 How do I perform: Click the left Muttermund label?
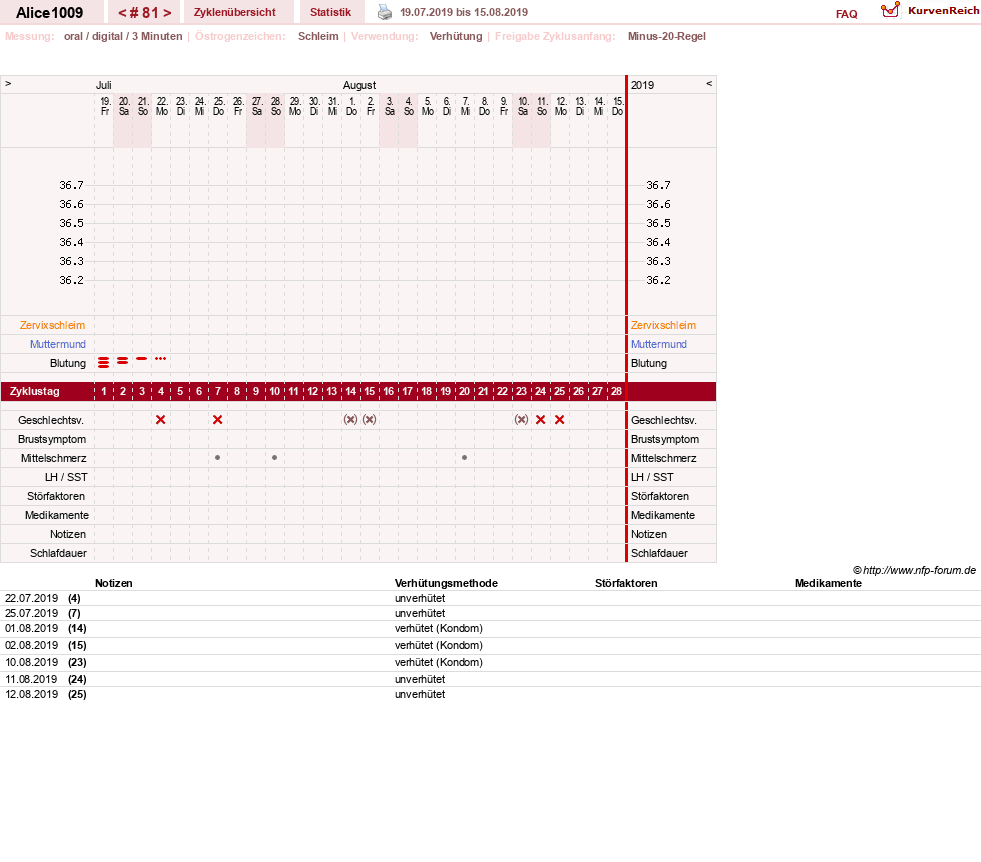tap(58, 344)
